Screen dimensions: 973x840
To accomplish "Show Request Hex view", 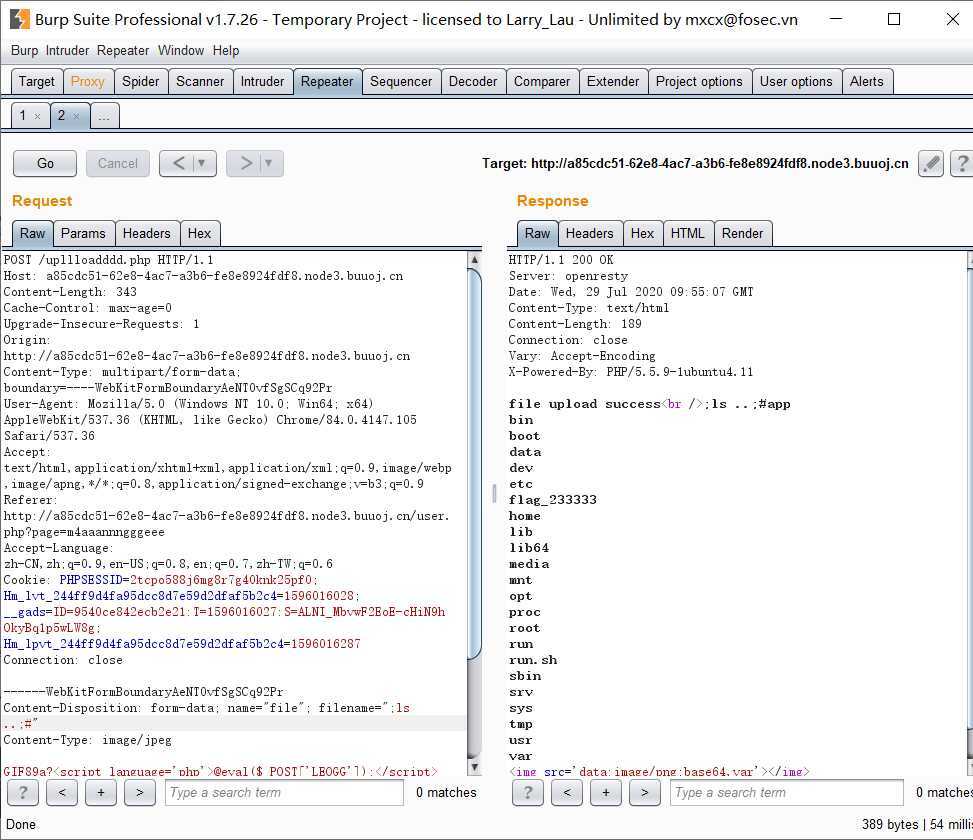I will (x=199, y=233).
